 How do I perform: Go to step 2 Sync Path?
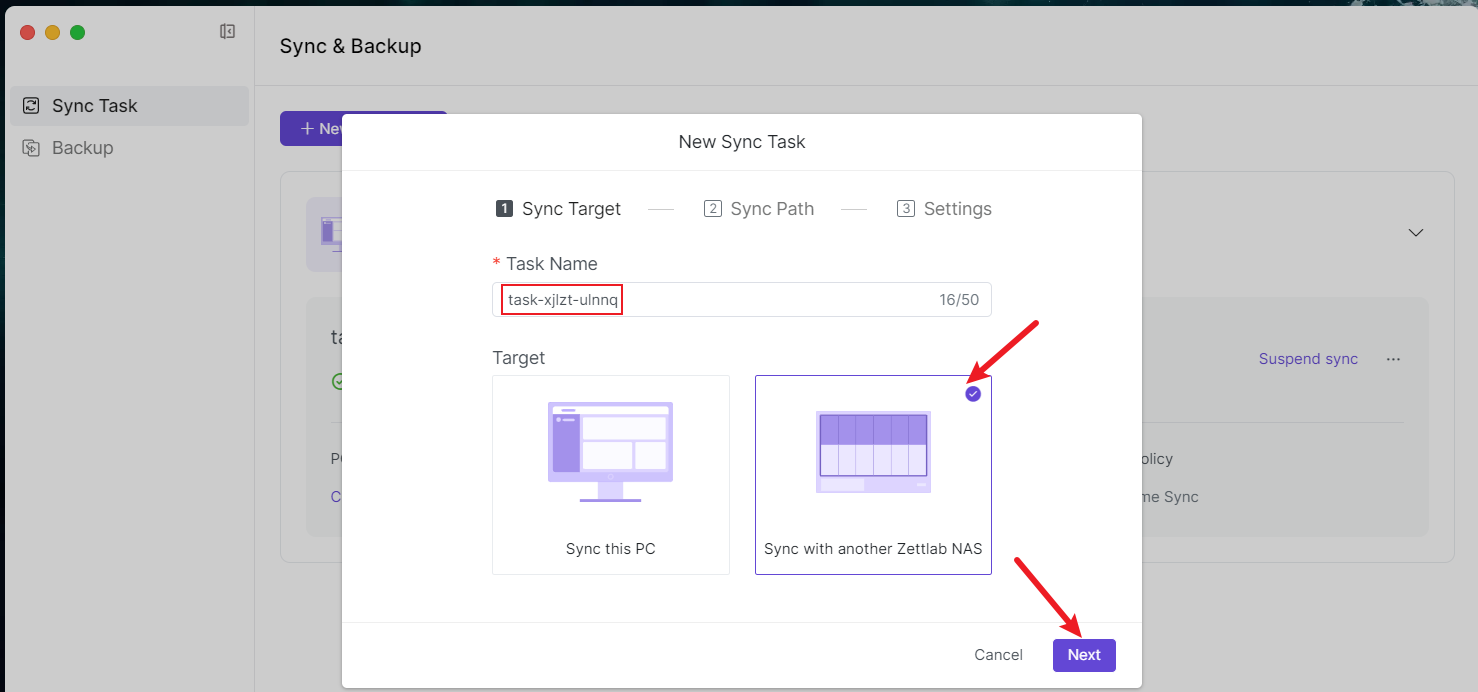(x=759, y=209)
